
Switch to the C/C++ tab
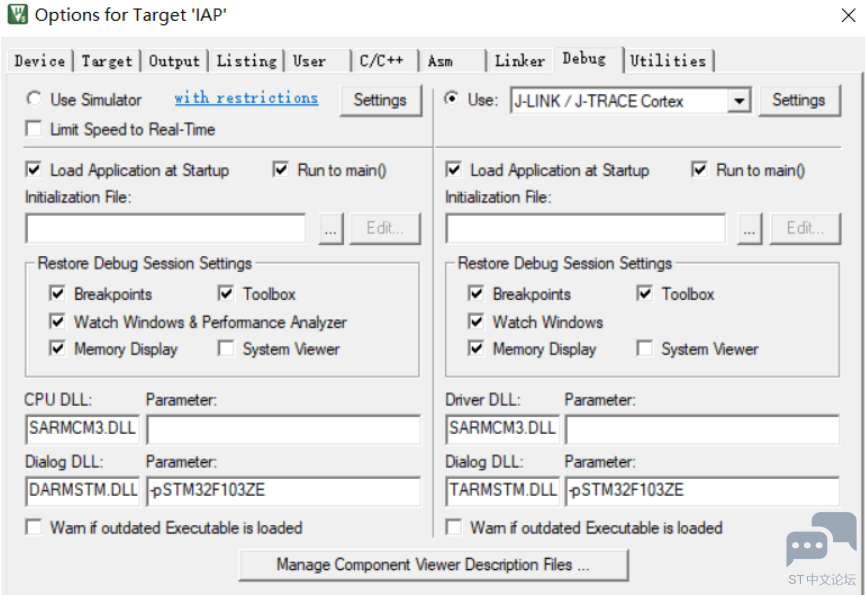385,61
